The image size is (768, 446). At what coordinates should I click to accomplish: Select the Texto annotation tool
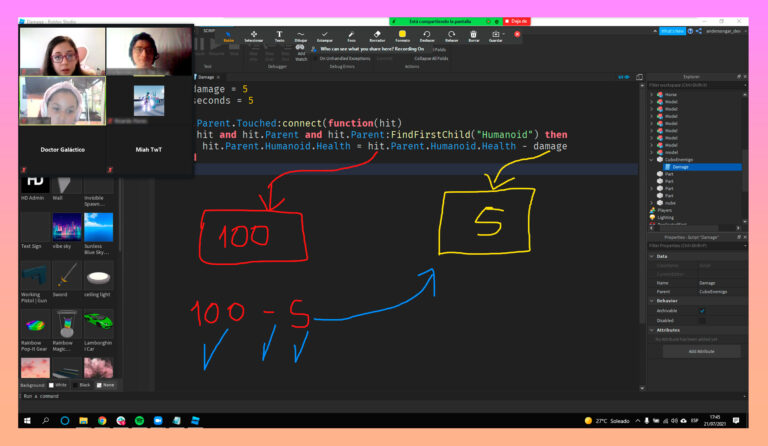tap(279, 35)
